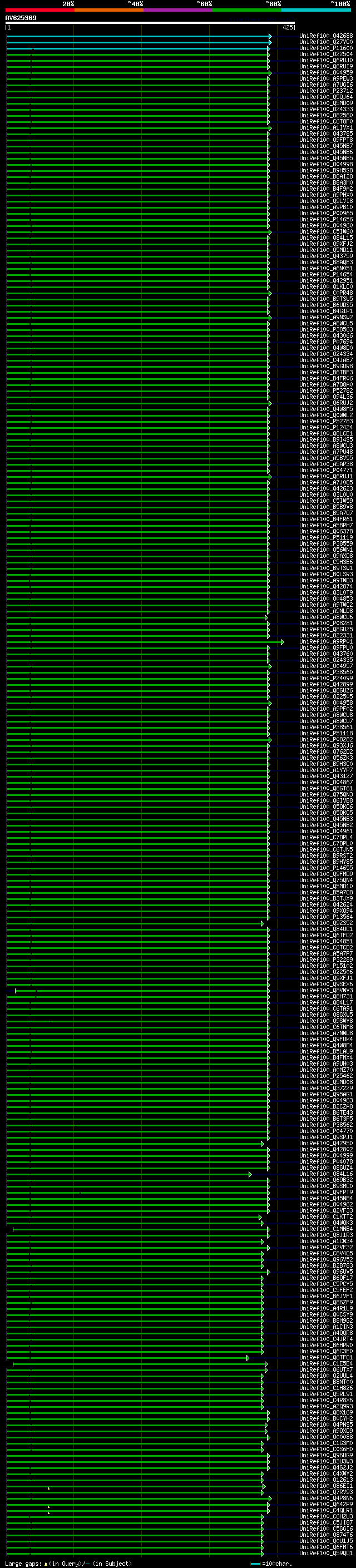Select the UniRef100_A1IVX1 label

[326, 128]
